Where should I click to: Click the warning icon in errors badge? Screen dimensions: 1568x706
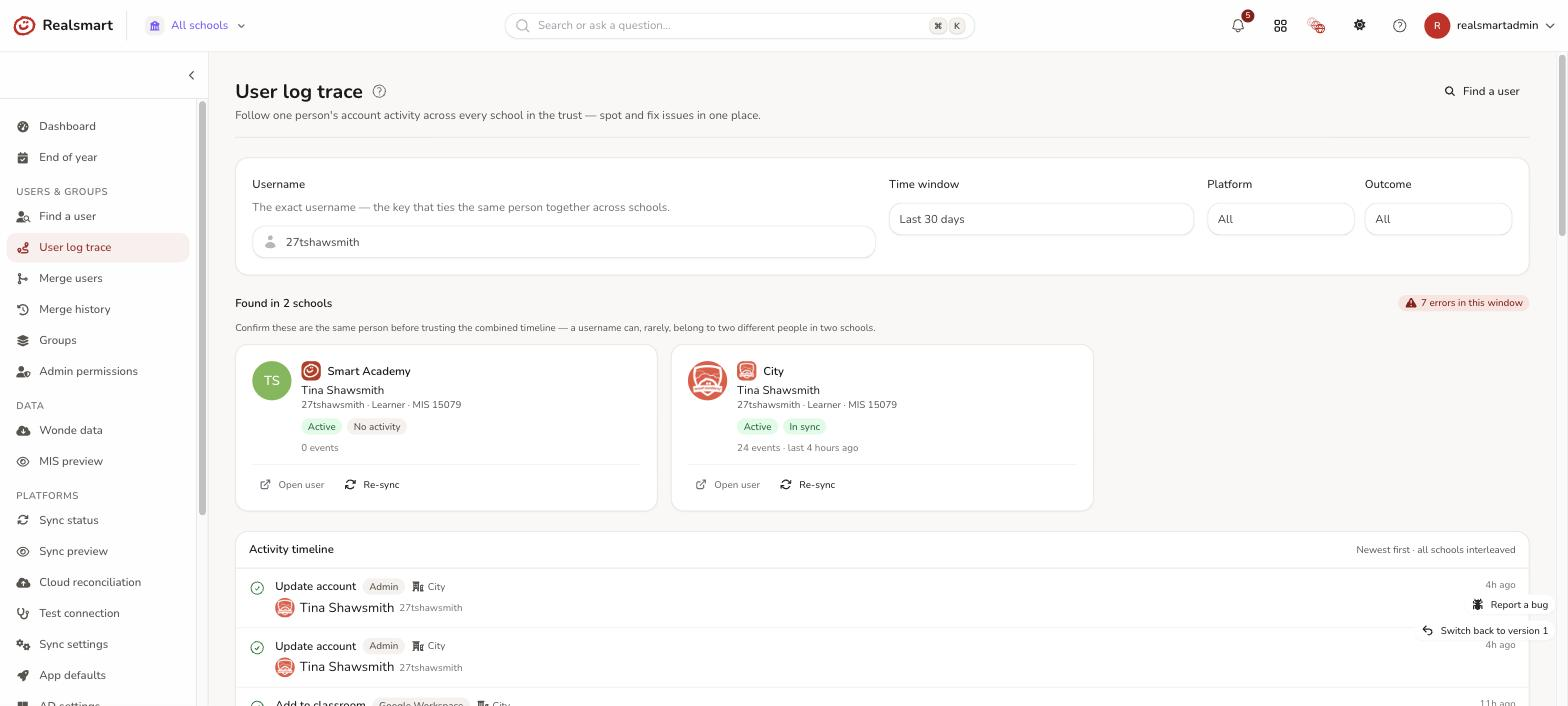(x=1411, y=303)
